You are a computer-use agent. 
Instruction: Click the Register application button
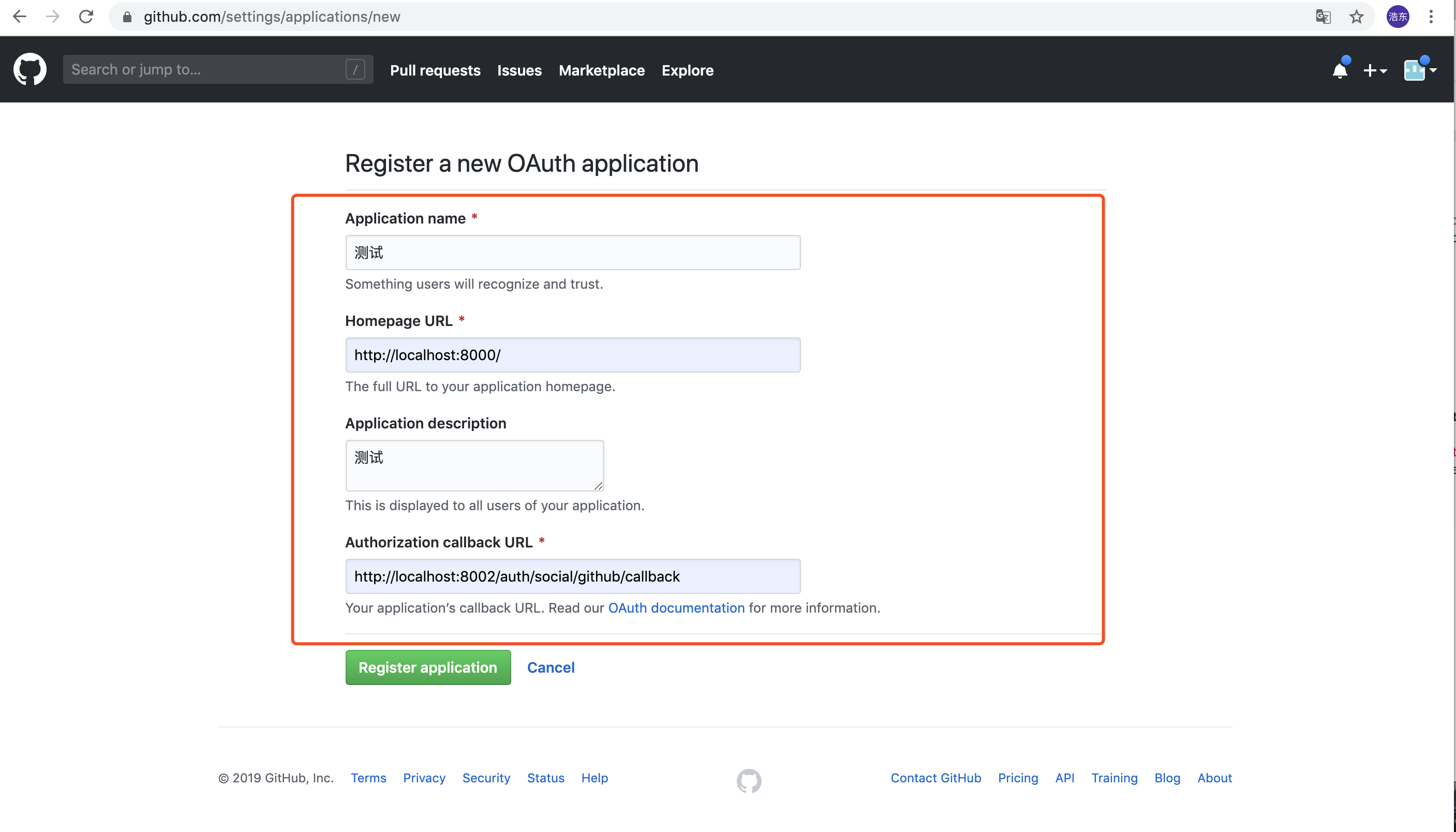pyautogui.click(x=428, y=667)
